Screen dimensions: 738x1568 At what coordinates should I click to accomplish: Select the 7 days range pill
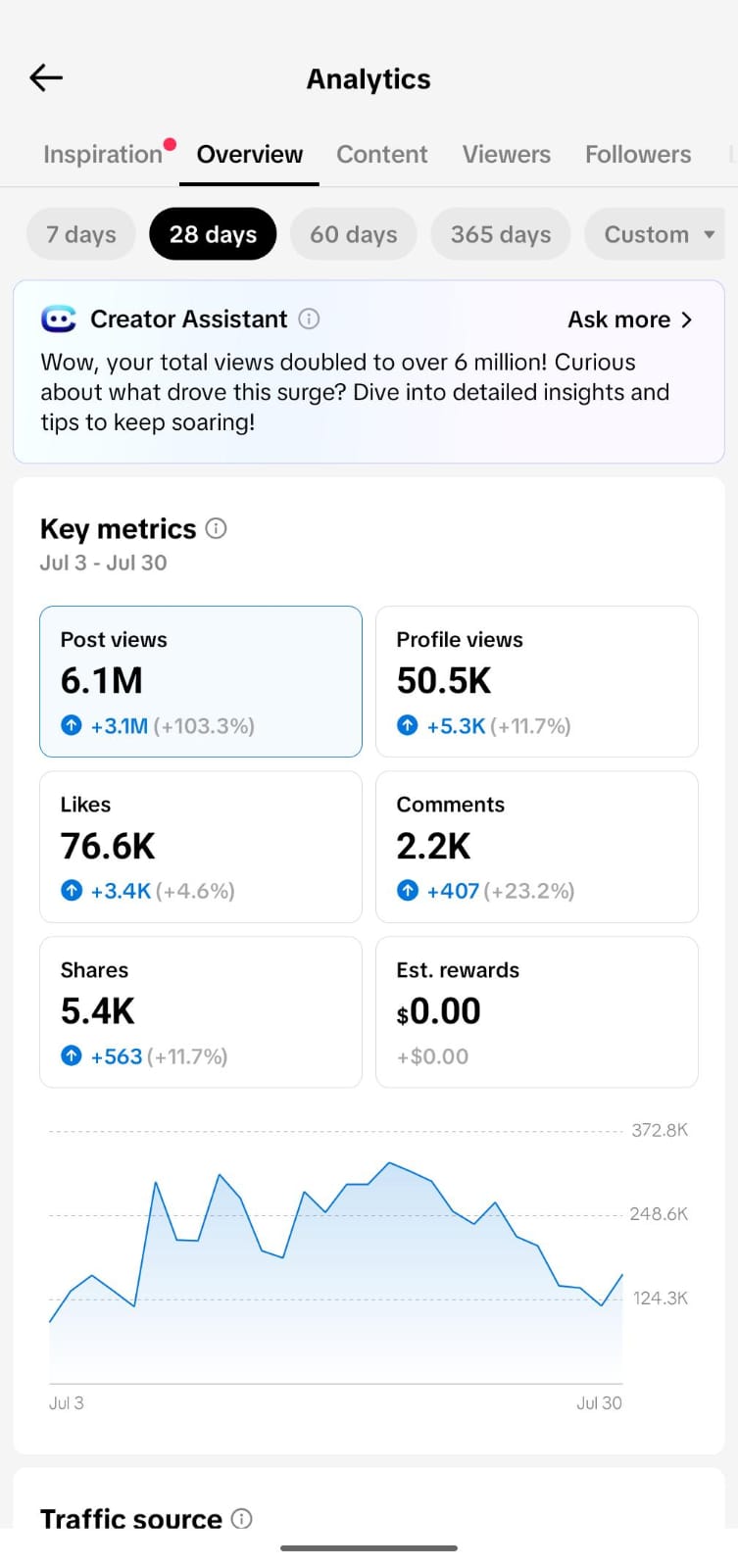(81, 234)
